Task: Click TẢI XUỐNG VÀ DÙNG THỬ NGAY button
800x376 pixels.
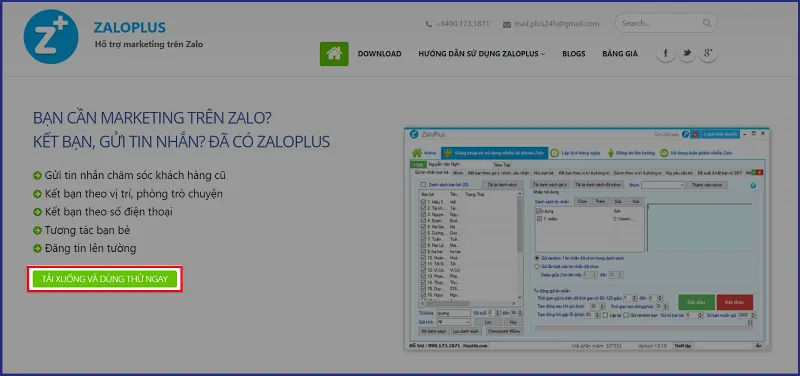Action: click(105, 279)
